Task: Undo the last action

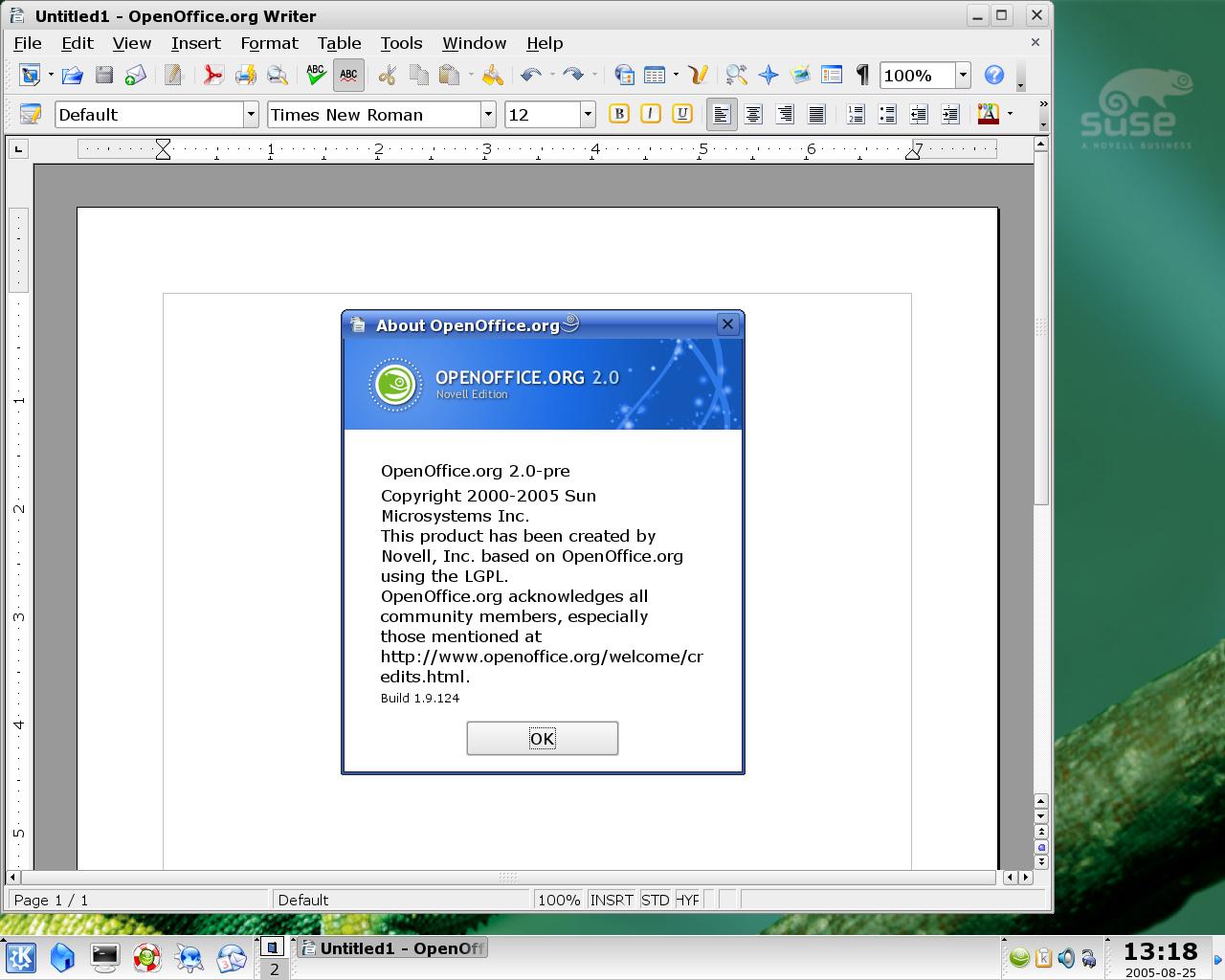Action: click(x=531, y=75)
